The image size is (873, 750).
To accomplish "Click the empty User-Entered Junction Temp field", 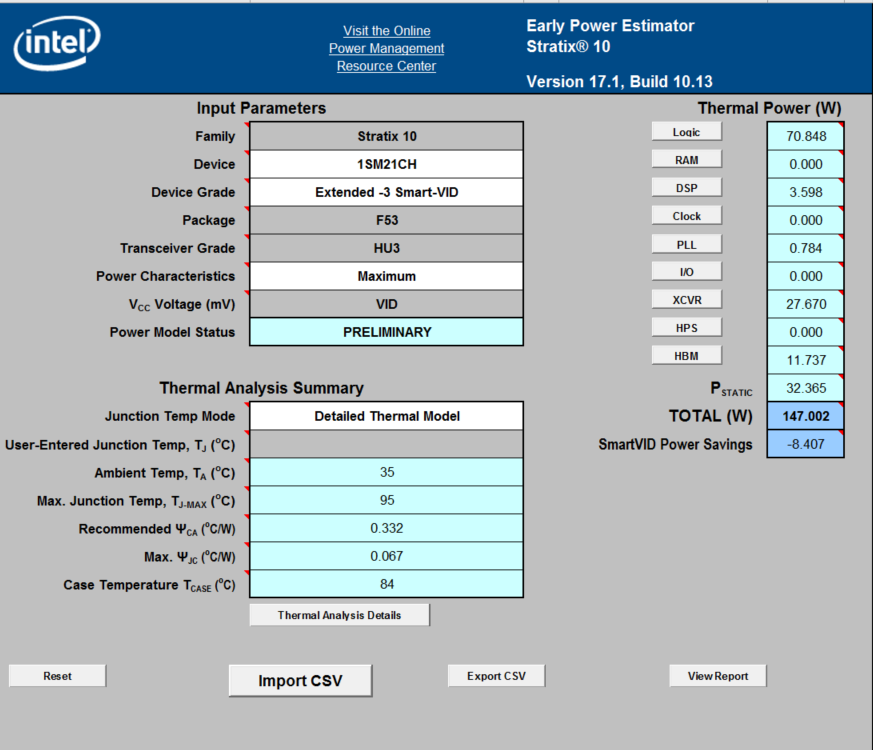I will click(386, 444).
